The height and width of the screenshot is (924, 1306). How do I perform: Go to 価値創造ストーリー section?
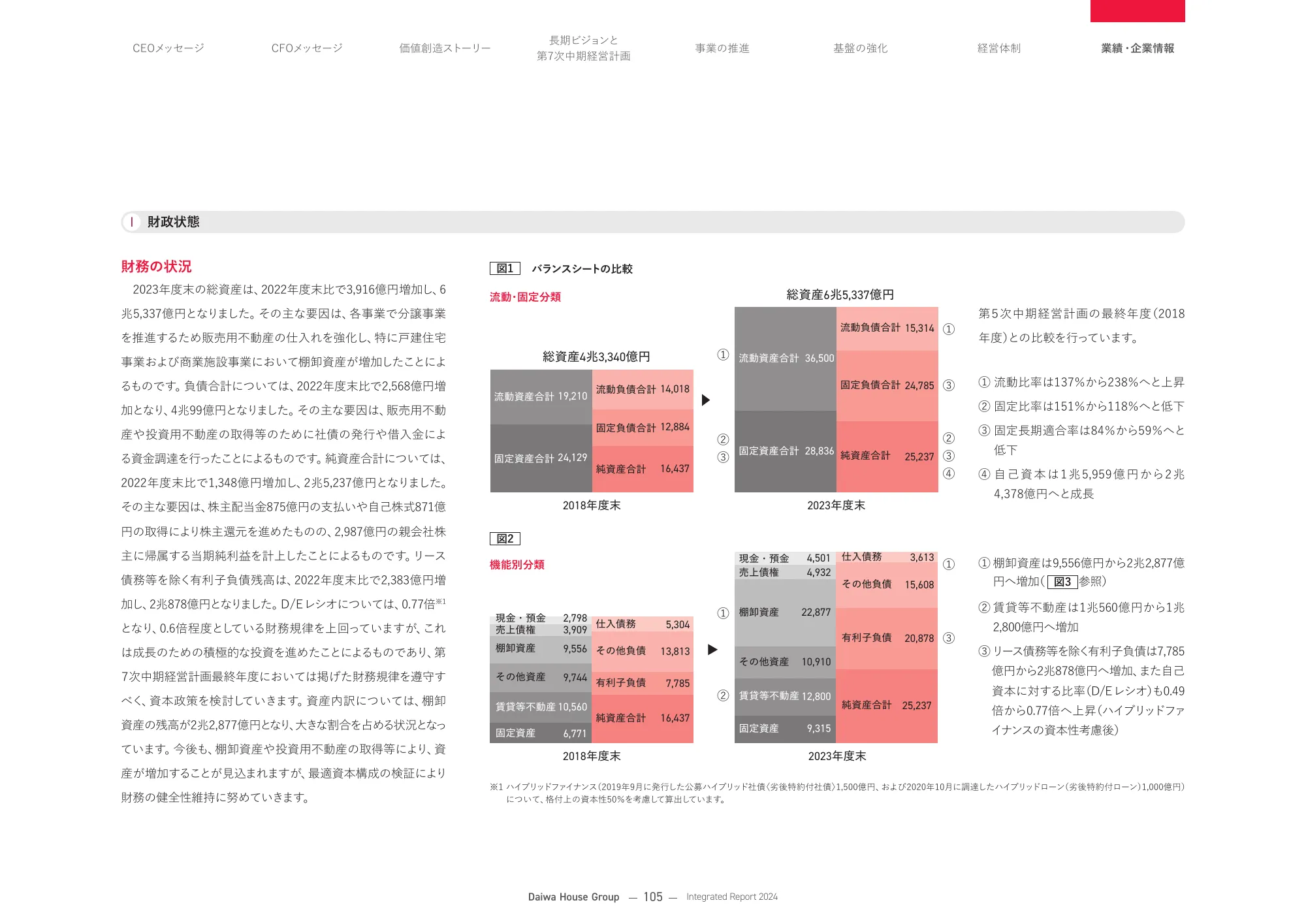445,48
